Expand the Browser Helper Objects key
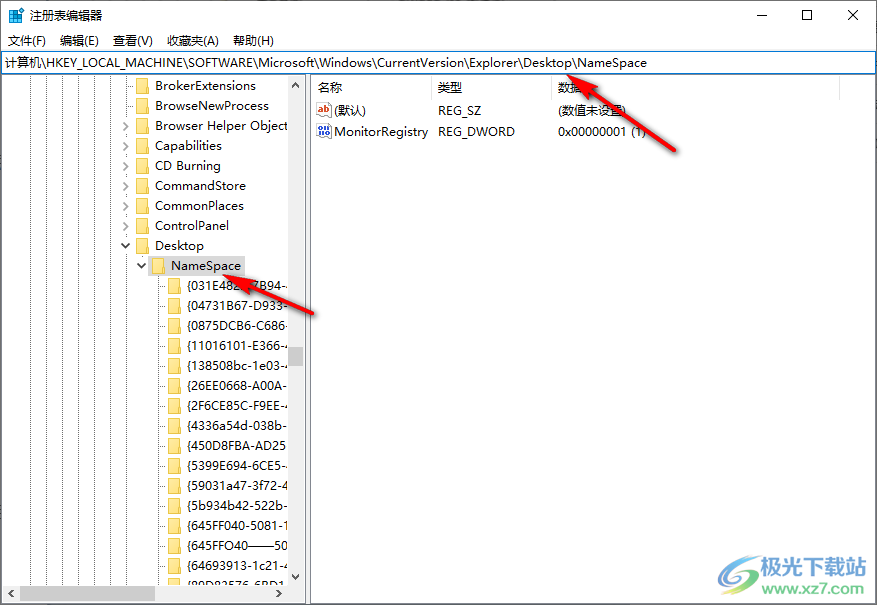 coord(126,126)
